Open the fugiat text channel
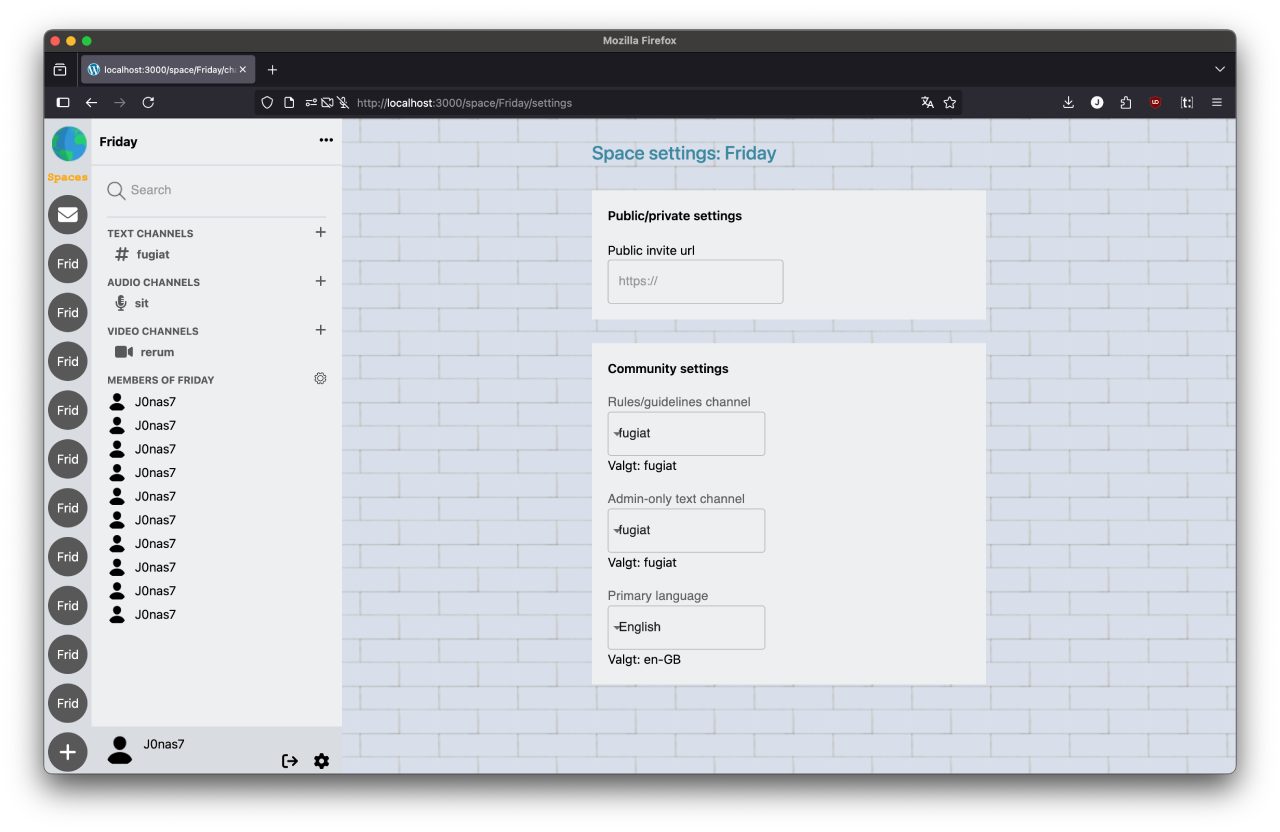This screenshot has width=1280, height=832. pyautogui.click(x=152, y=255)
